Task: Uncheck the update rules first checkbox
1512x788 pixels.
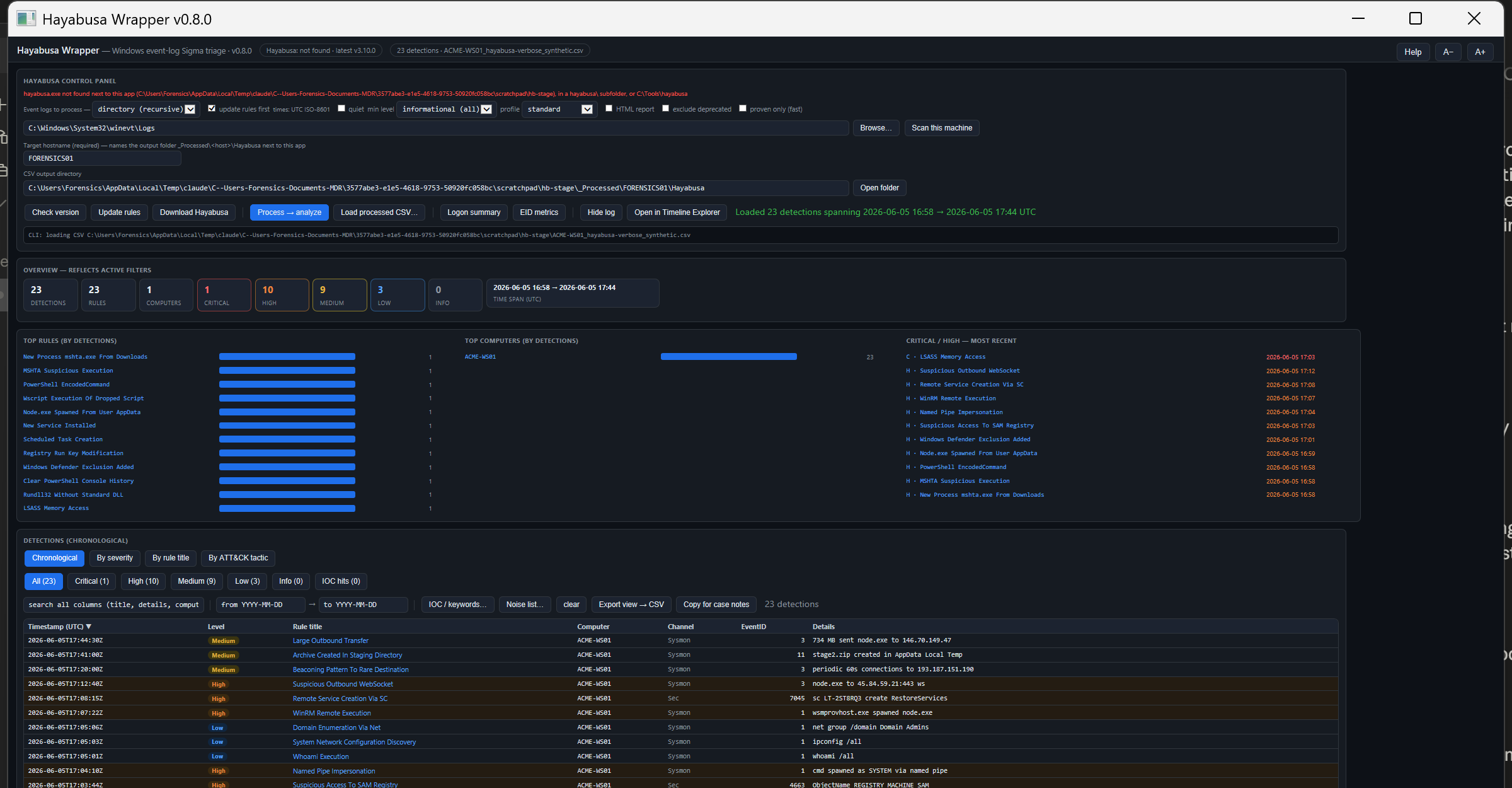Action: [x=212, y=108]
